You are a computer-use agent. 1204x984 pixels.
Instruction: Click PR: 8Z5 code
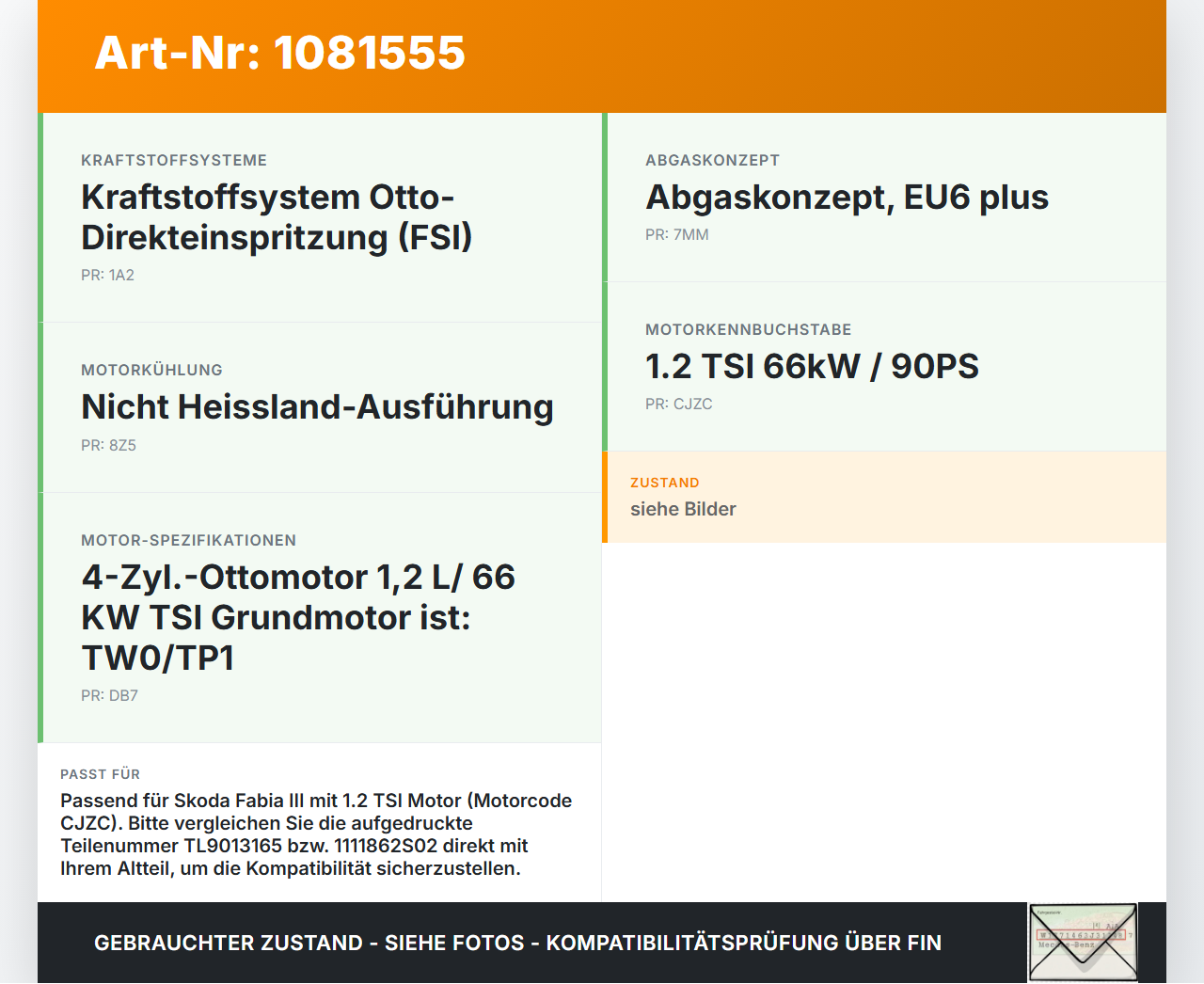click(x=108, y=446)
